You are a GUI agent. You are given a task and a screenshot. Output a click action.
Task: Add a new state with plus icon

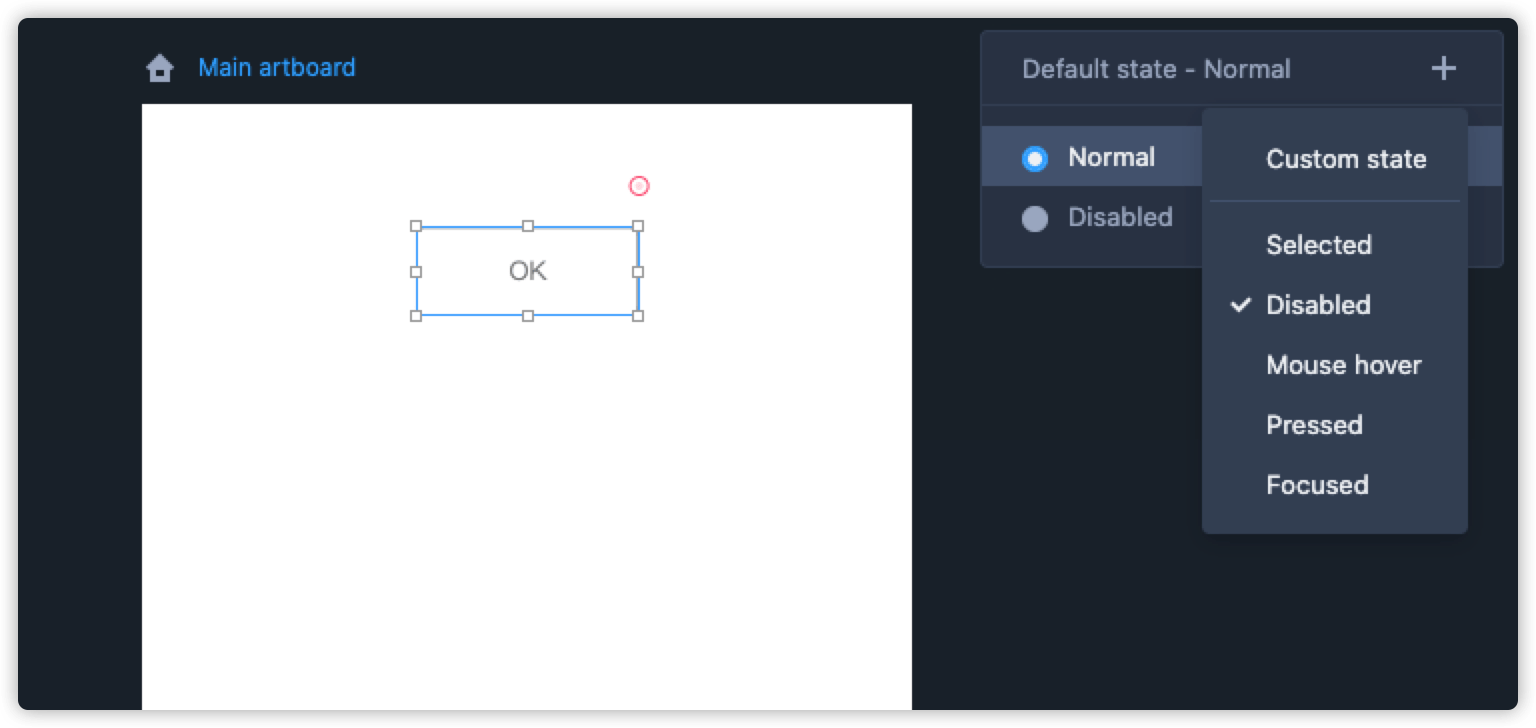1443,68
